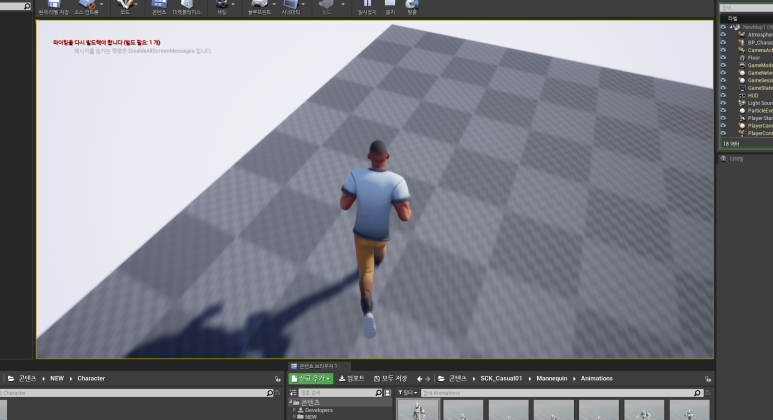Click the Build (빌드) toolbar button
The image size is (773, 420).
tap(326, 7)
